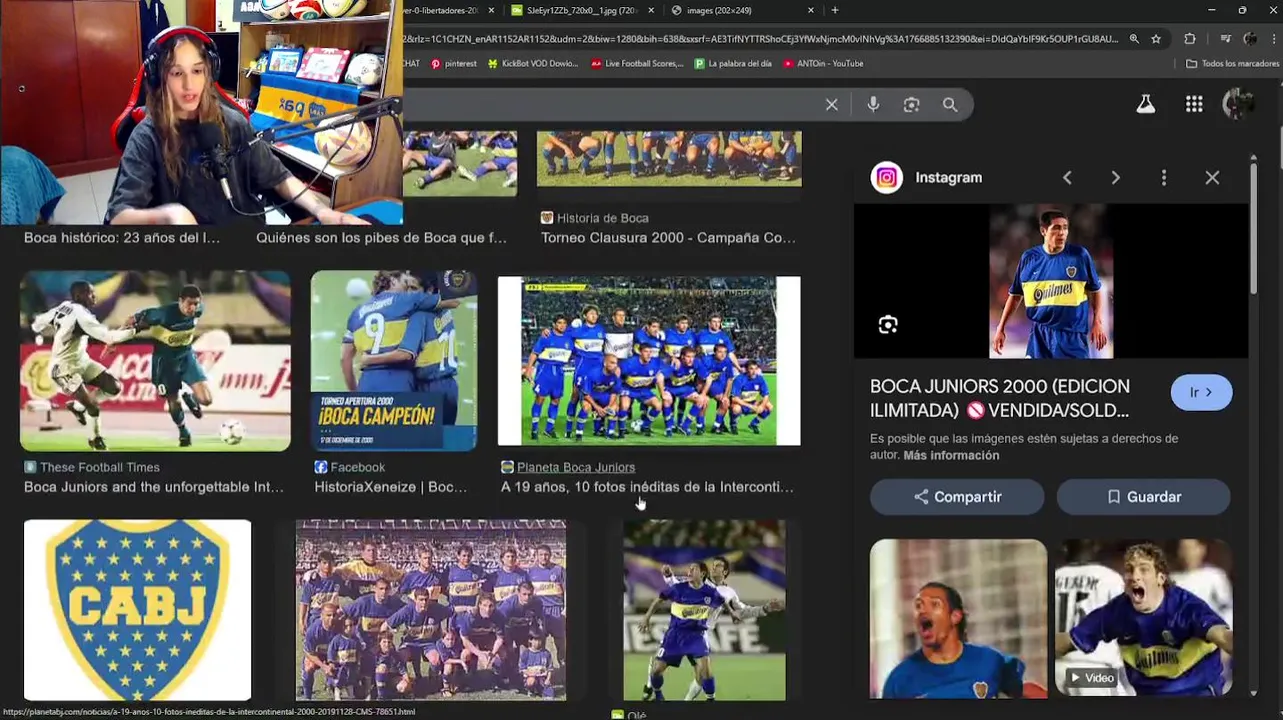Click the Instagram logo in preview panel

(x=887, y=177)
